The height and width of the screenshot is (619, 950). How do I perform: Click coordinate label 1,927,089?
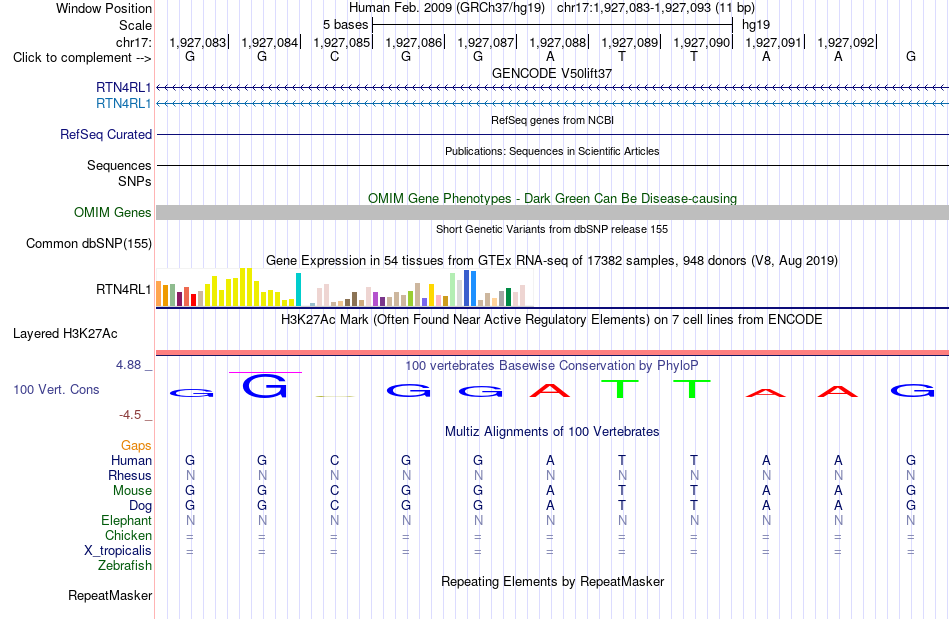pos(630,42)
